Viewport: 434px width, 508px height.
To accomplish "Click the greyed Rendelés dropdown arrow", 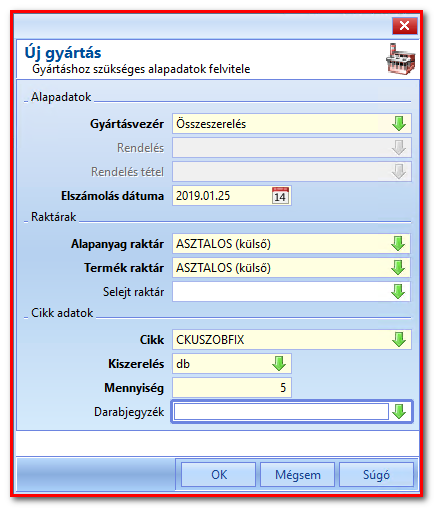I will coord(399,148).
